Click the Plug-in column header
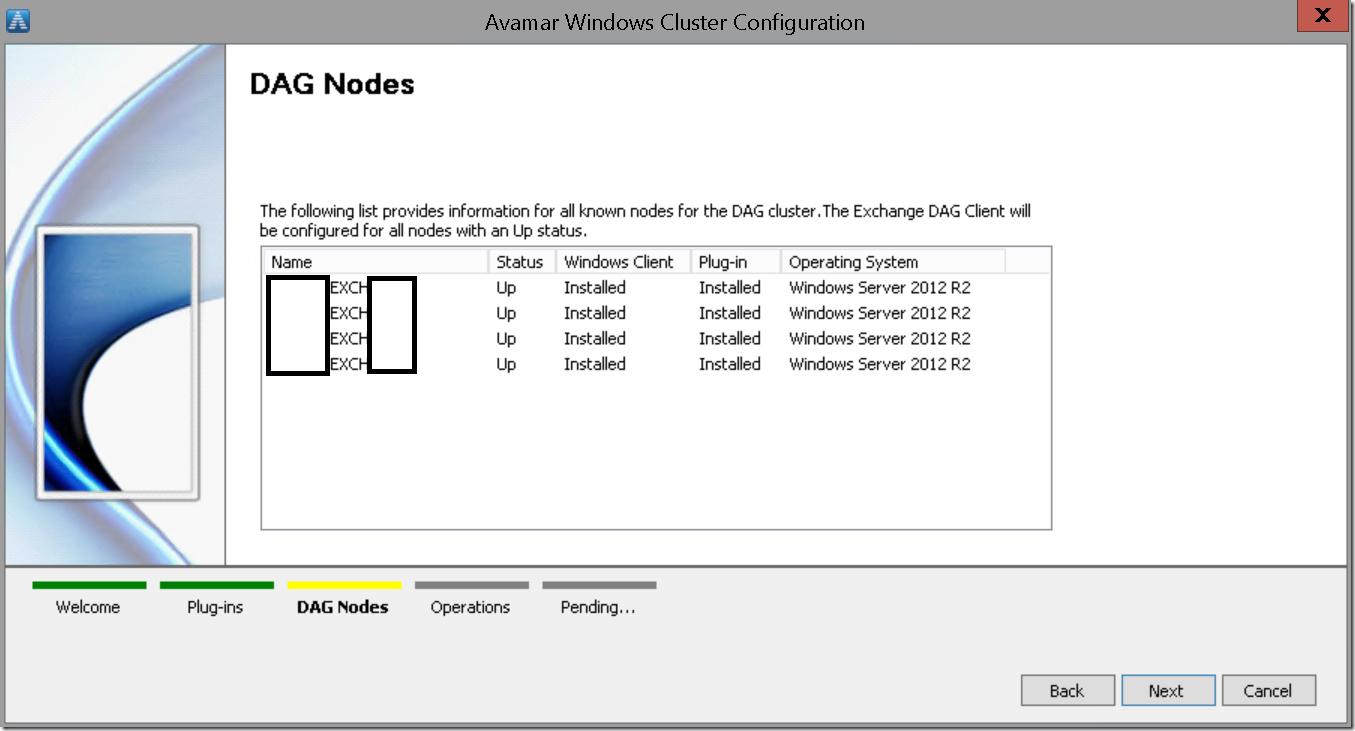 pyautogui.click(x=735, y=262)
